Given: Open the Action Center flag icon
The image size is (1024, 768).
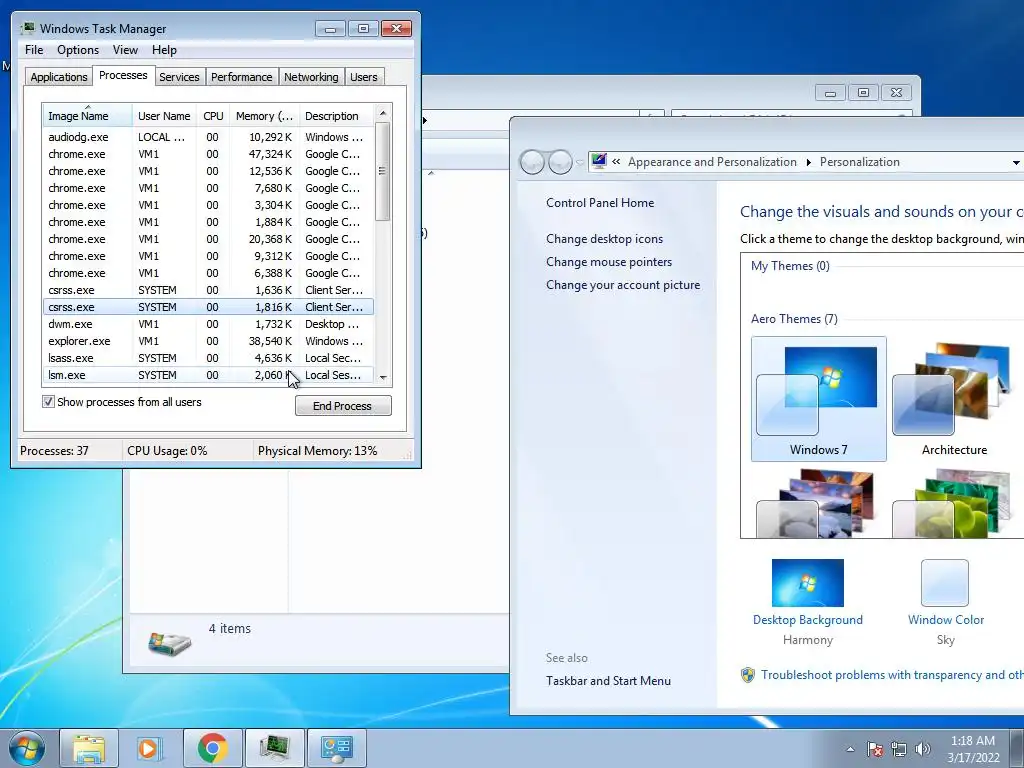Looking at the screenshot, I should (874, 749).
